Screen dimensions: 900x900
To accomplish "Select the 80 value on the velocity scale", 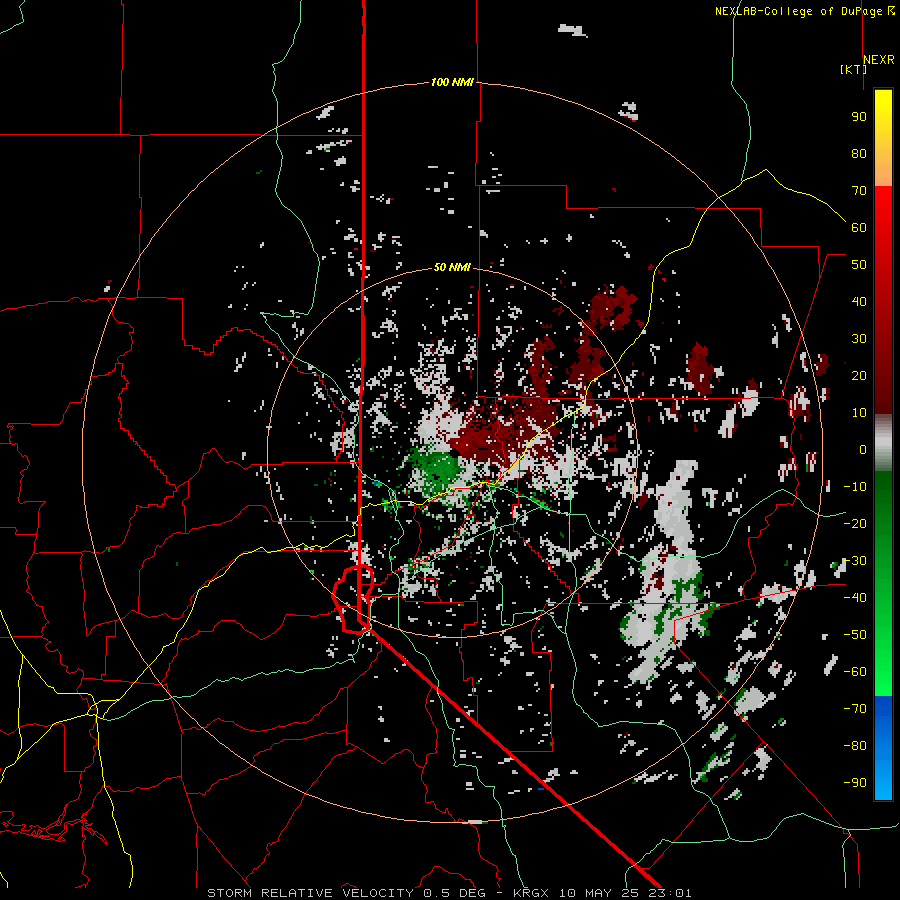I will point(859,154).
